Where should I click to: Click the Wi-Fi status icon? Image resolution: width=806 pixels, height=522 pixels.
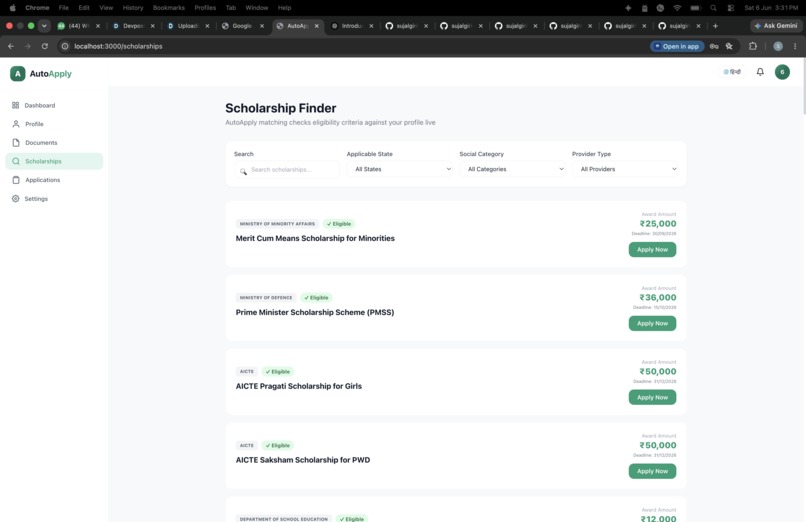pos(677,8)
